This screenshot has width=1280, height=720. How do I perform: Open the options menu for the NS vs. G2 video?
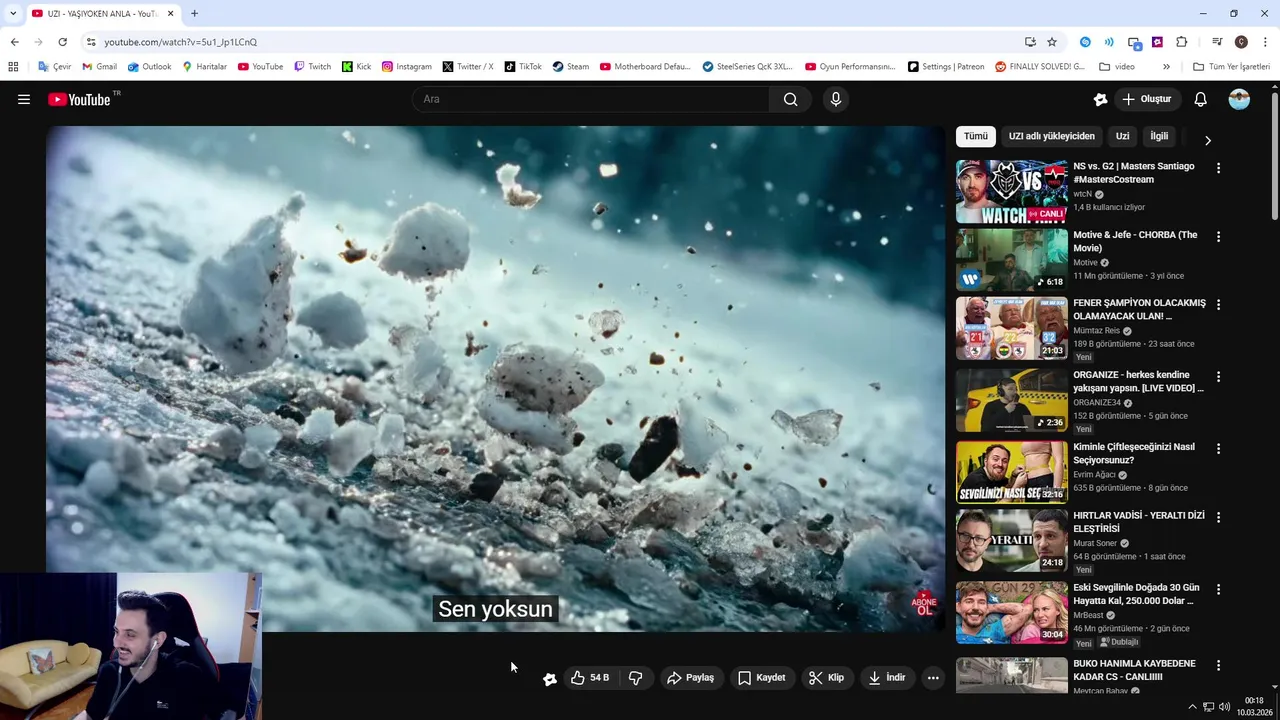coord(1218,168)
